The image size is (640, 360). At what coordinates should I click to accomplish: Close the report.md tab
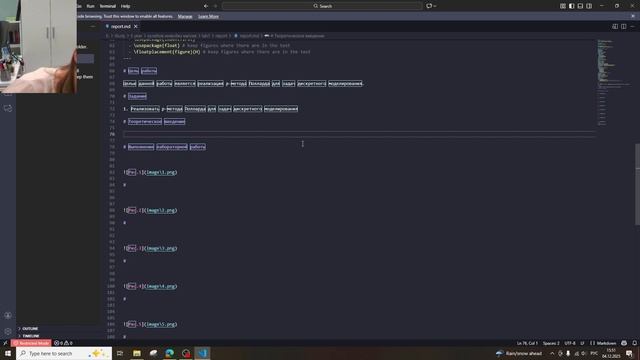click(x=136, y=27)
